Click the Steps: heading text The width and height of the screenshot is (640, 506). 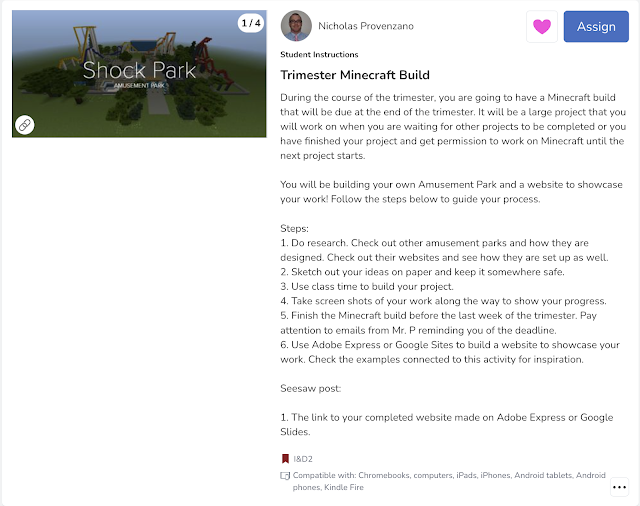294,229
